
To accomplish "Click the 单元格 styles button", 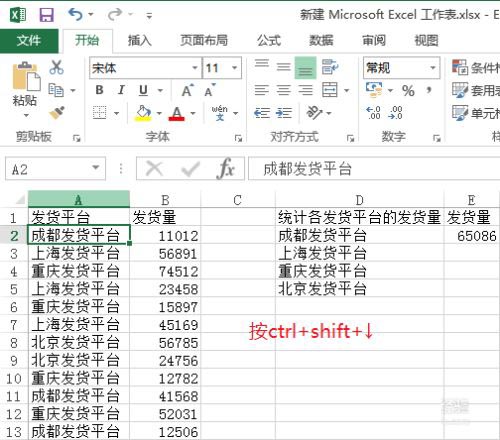I will coord(476,113).
